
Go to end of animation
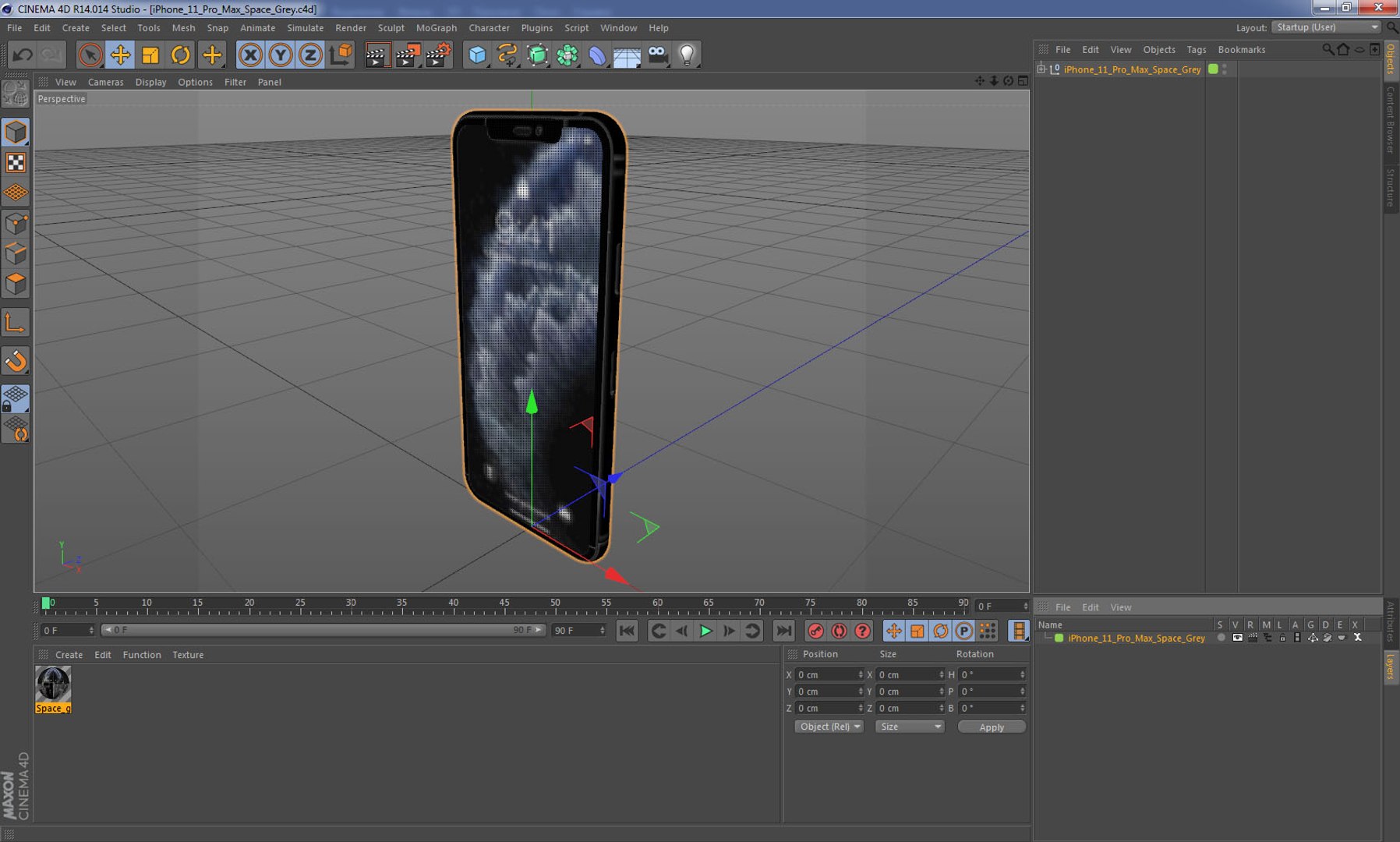pyautogui.click(x=783, y=631)
